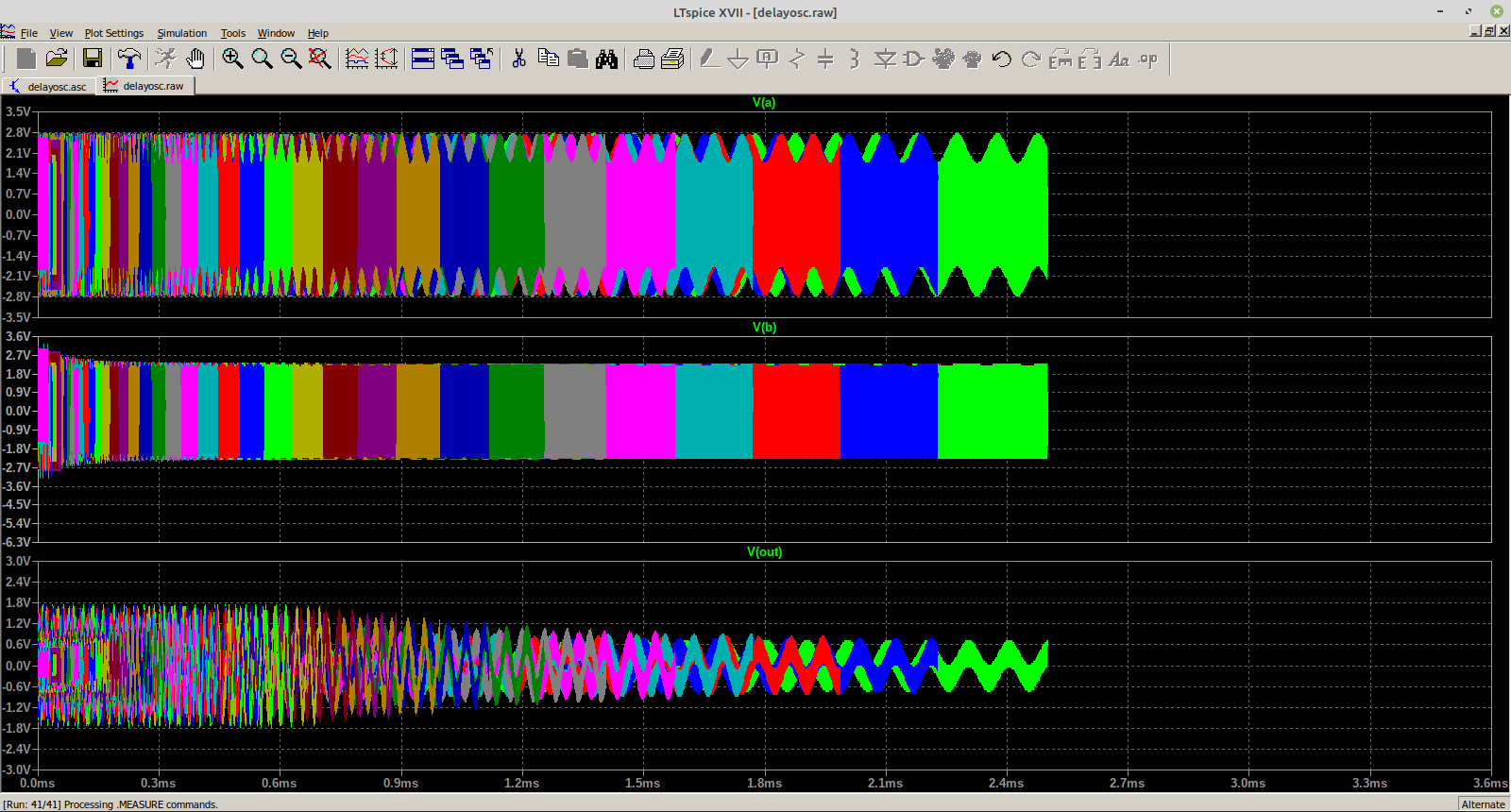Restore the inner document window
Viewport: 1511px width, 812px height.
[x=1489, y=31]
